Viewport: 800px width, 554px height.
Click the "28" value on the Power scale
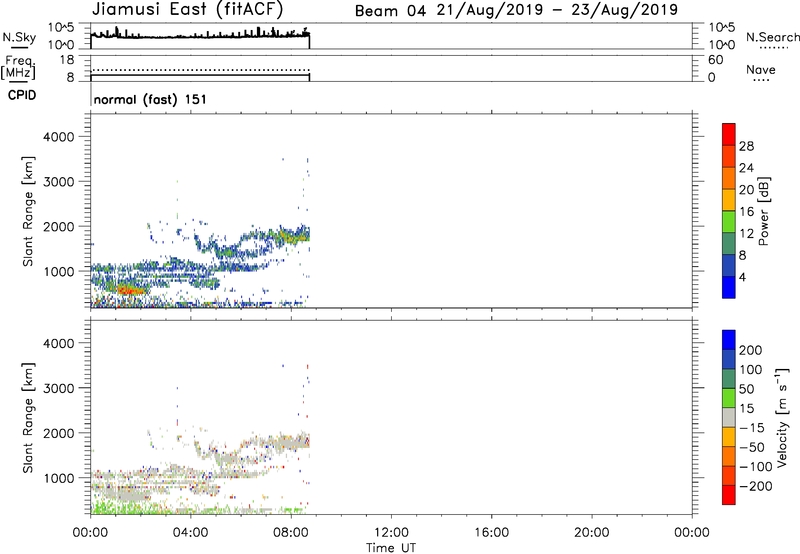[x=746, y=146]
